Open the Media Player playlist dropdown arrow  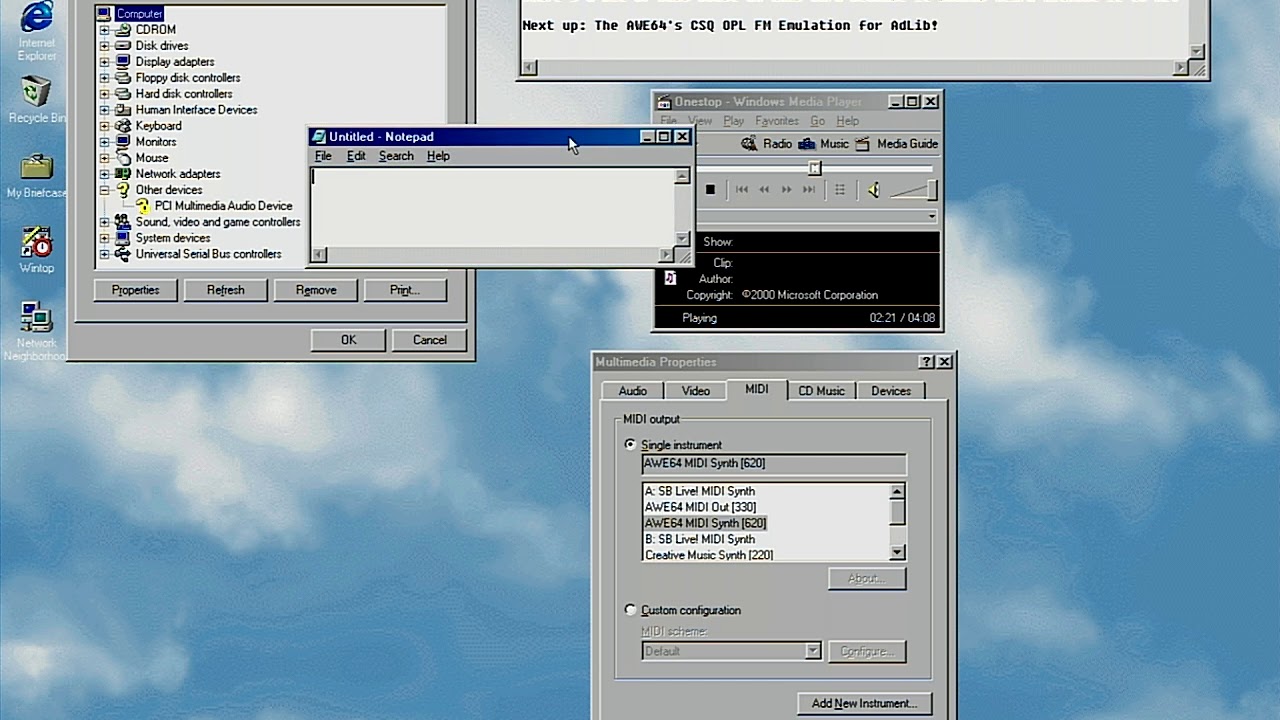click(931, 216)
